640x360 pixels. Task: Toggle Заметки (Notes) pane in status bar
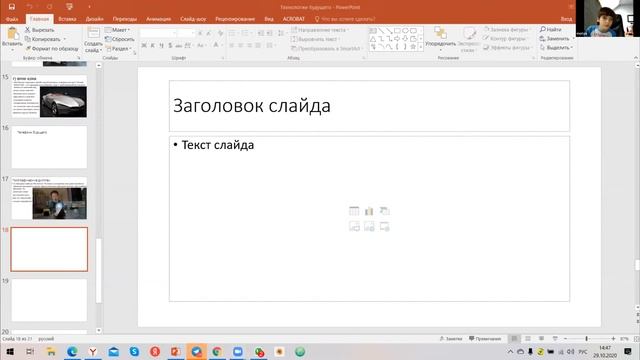[x=451, y=339]
